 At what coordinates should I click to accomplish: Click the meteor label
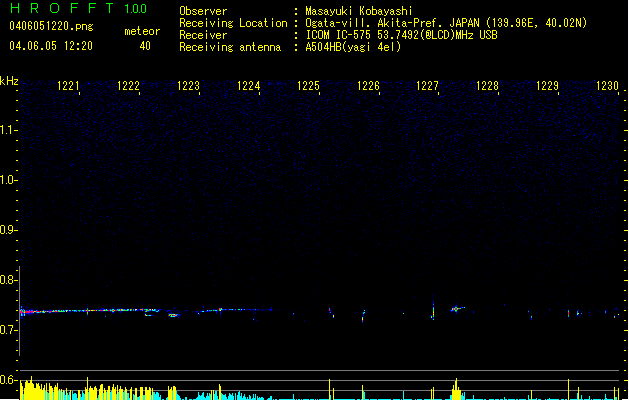click(x=142, y=31)
